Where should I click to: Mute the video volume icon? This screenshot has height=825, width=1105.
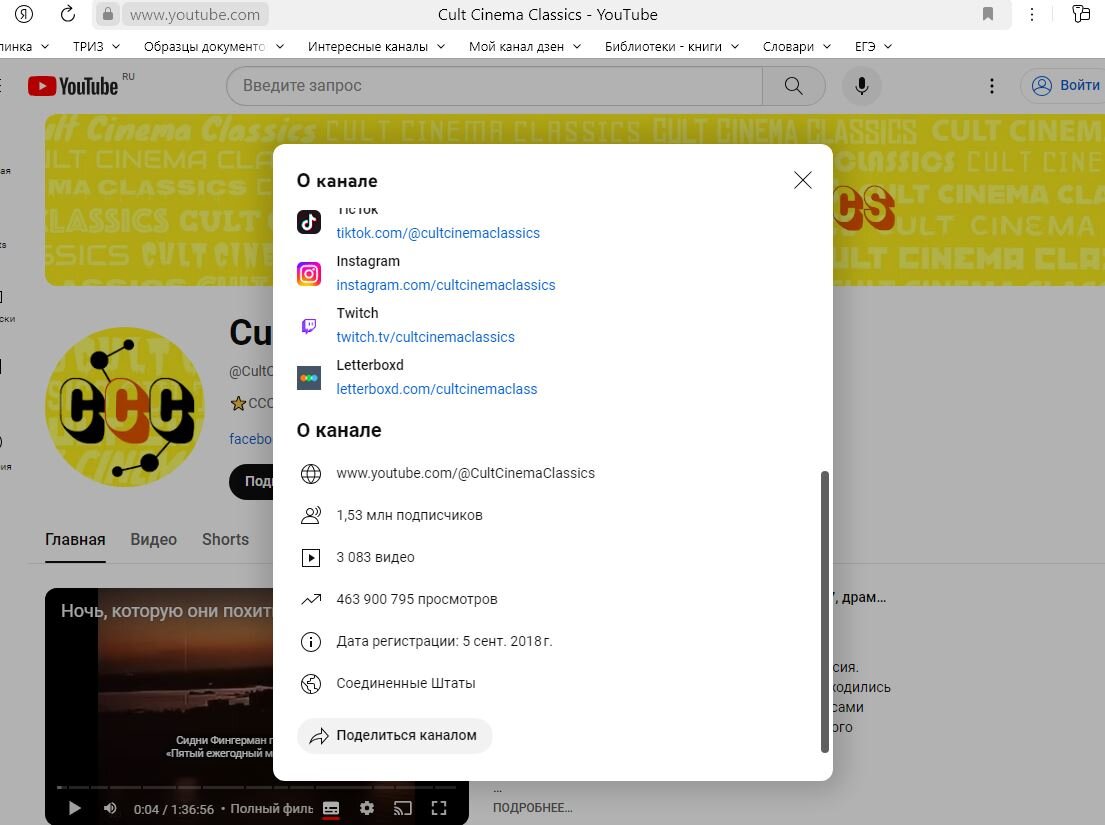click(110, 808)
